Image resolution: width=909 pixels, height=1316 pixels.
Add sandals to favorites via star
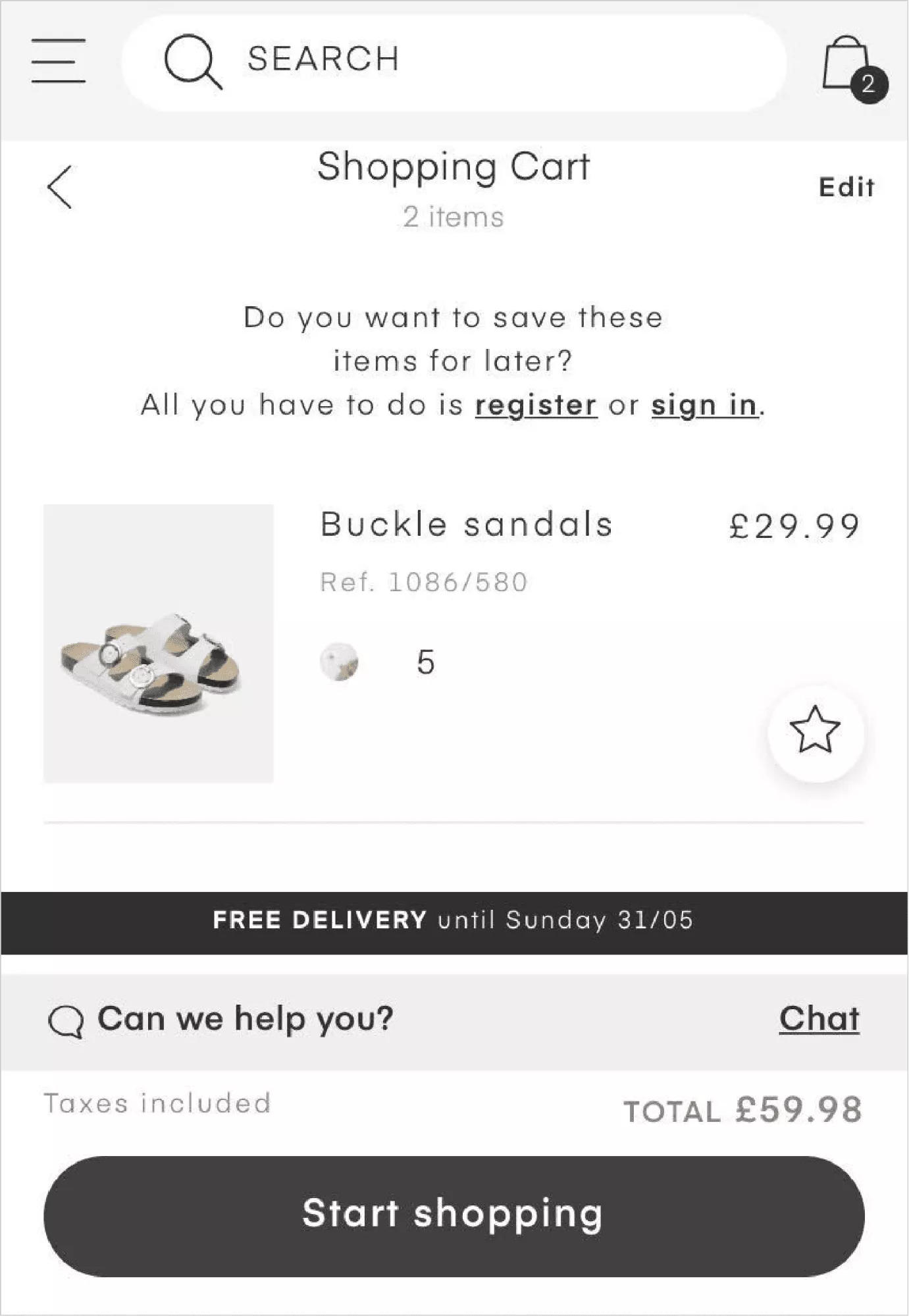pyautogui.click(x=815, y=730)
